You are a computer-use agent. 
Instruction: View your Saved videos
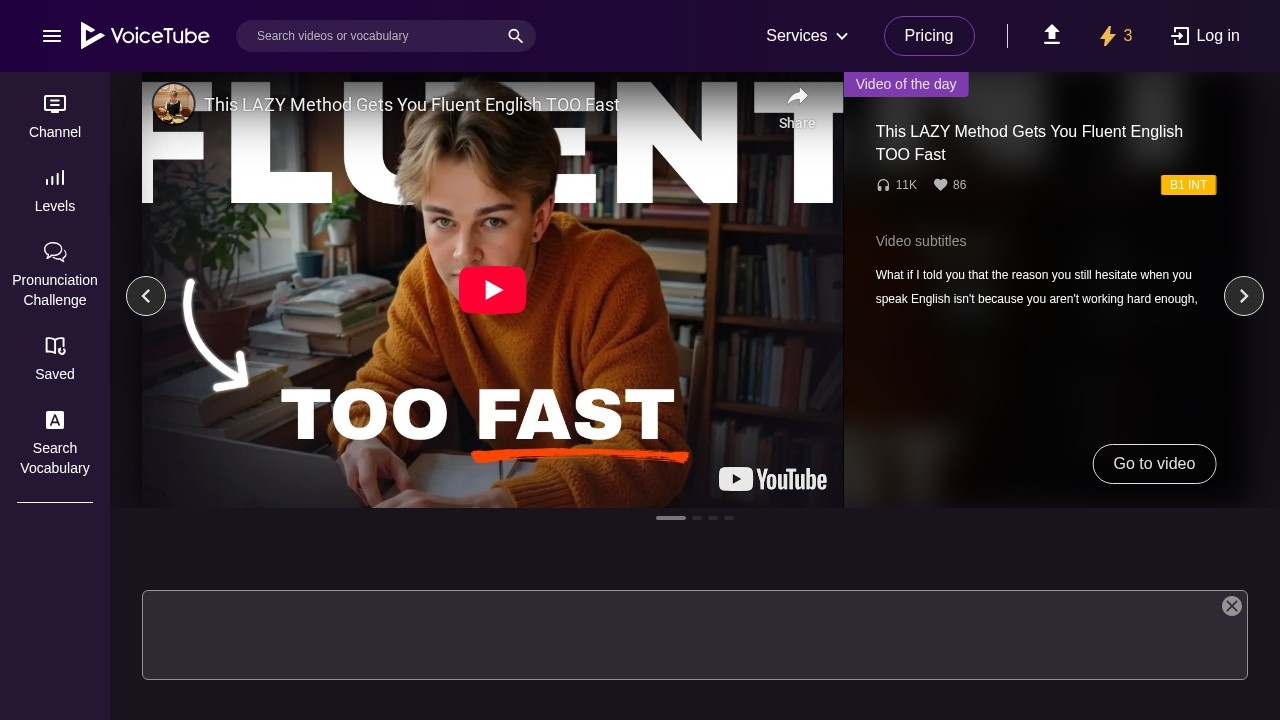55,357
